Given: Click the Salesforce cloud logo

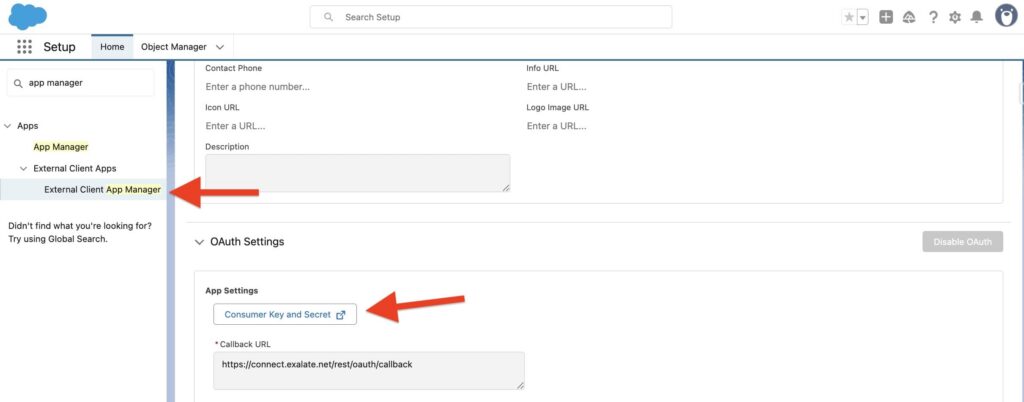Looking at the screenshot, I should coord(27,17).
